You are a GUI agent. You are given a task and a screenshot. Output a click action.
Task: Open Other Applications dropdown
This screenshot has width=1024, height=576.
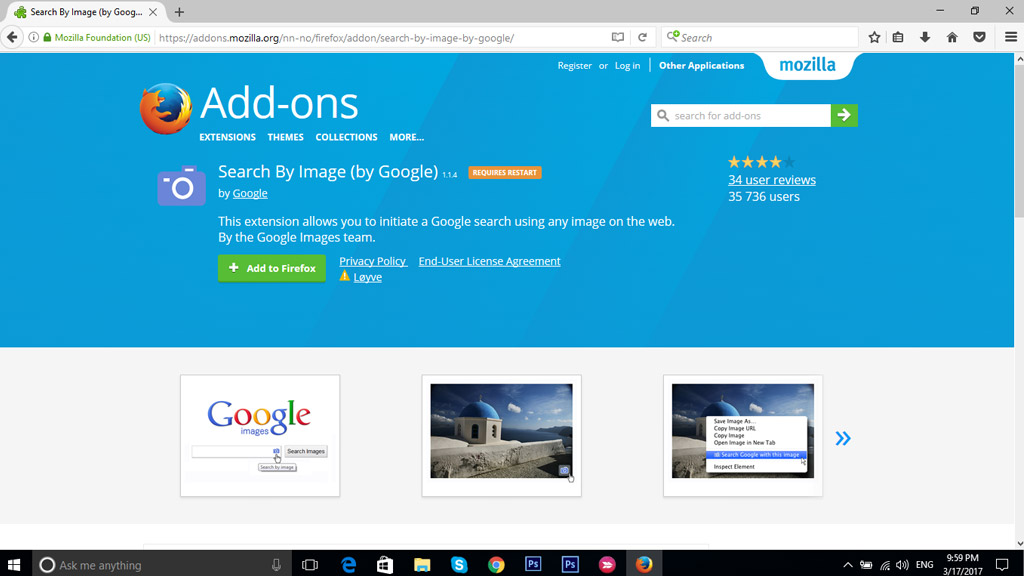pyautogui.click(x=701, y=66)
